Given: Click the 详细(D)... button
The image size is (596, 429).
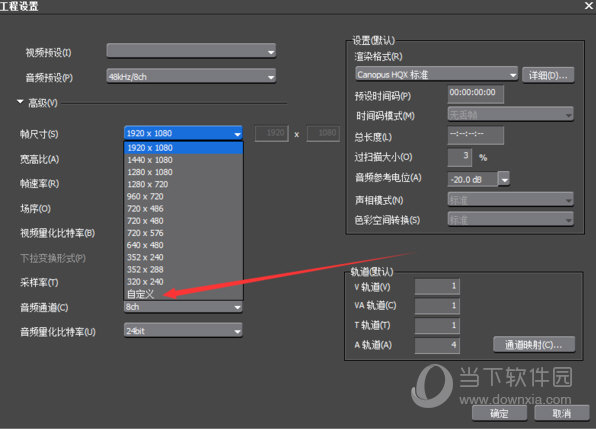Looking at the screenshot, I should click(548, 75).
